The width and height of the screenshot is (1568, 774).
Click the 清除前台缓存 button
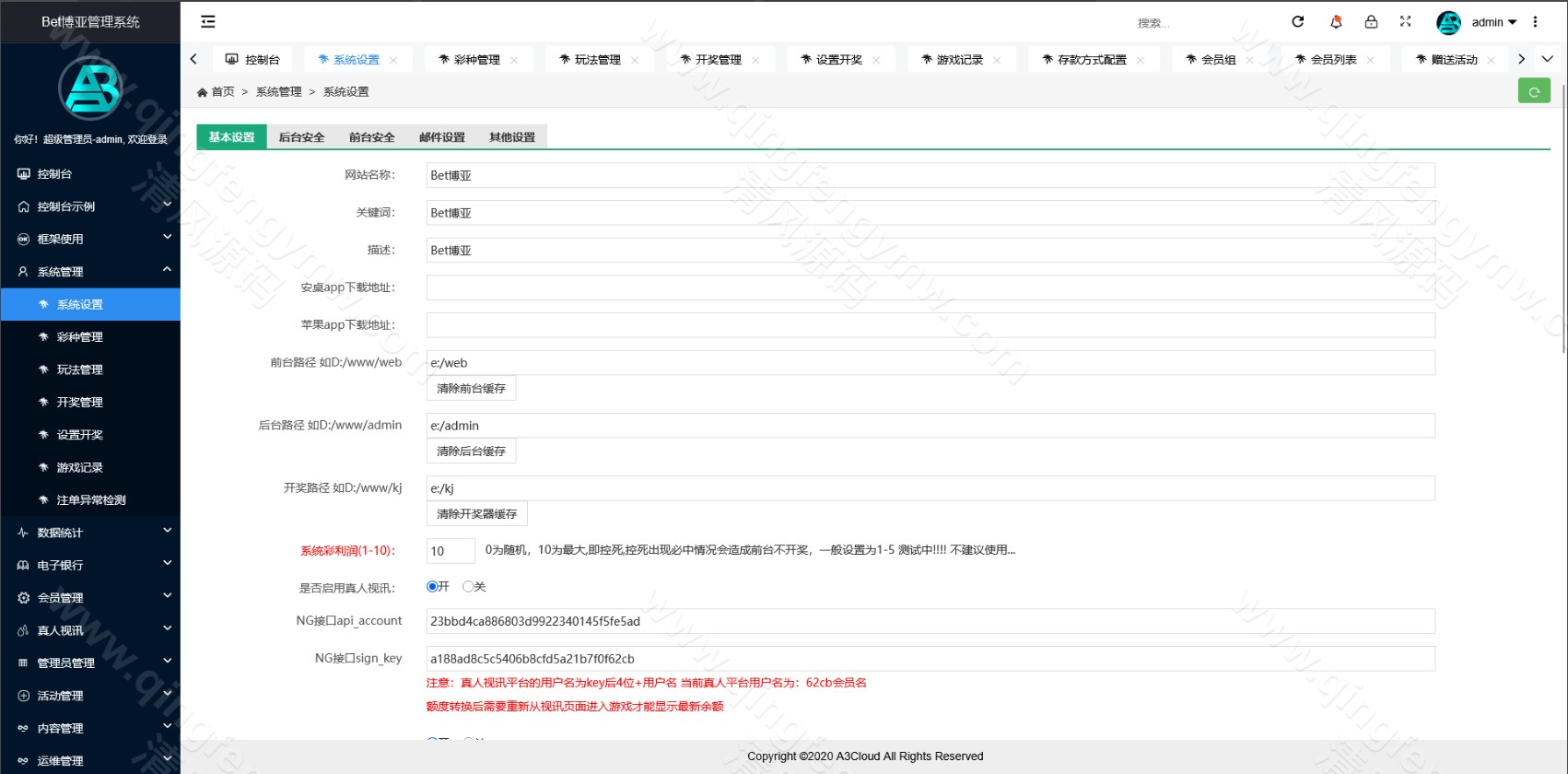(x=471, y=389)
